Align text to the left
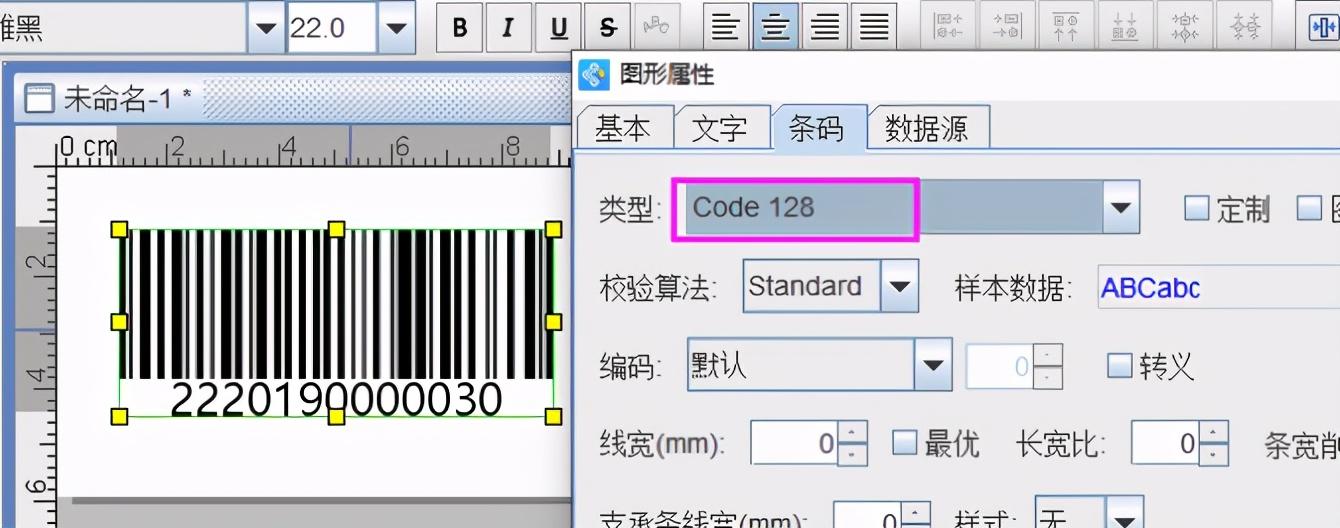Image resolution: width=1340 pixels, height=528 pixels. click(x=725, y=27)
